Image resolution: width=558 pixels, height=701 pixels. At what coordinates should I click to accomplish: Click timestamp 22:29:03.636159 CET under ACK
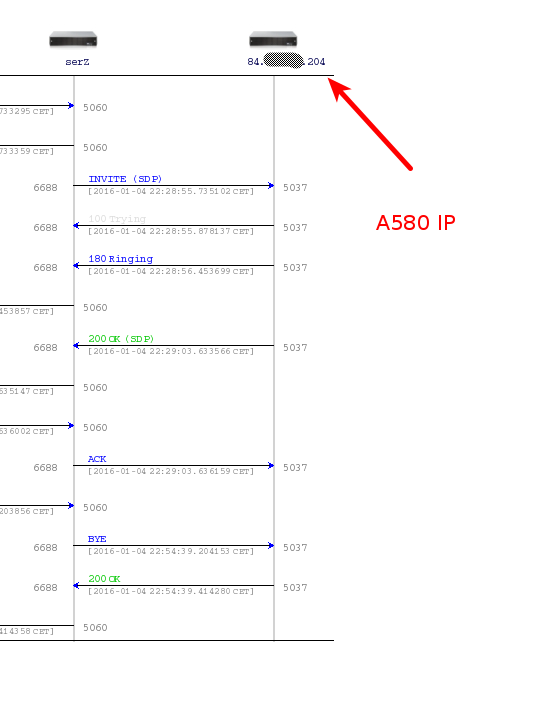[171, 471]
